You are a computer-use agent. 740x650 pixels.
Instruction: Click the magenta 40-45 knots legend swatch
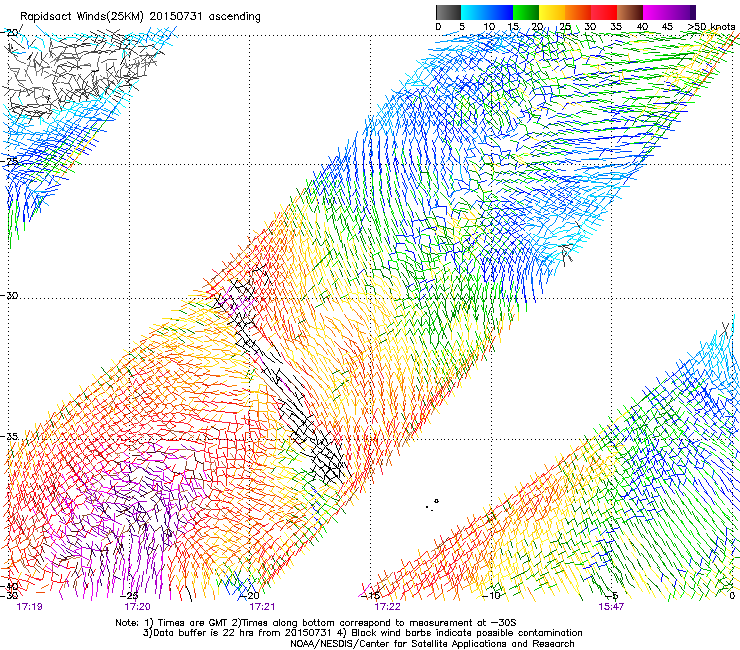tap(656, 12)
